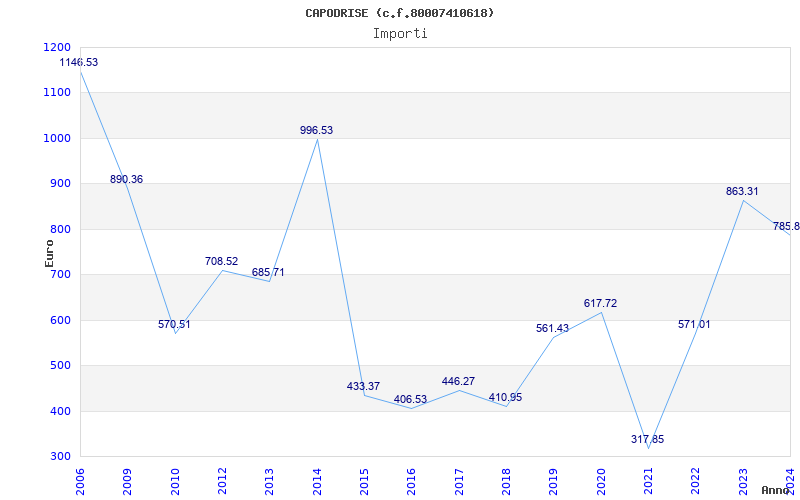This screenshot has height=500, width=800.
Task: Click the 2015 x-axis year label
Action: [x=364, y=482]
